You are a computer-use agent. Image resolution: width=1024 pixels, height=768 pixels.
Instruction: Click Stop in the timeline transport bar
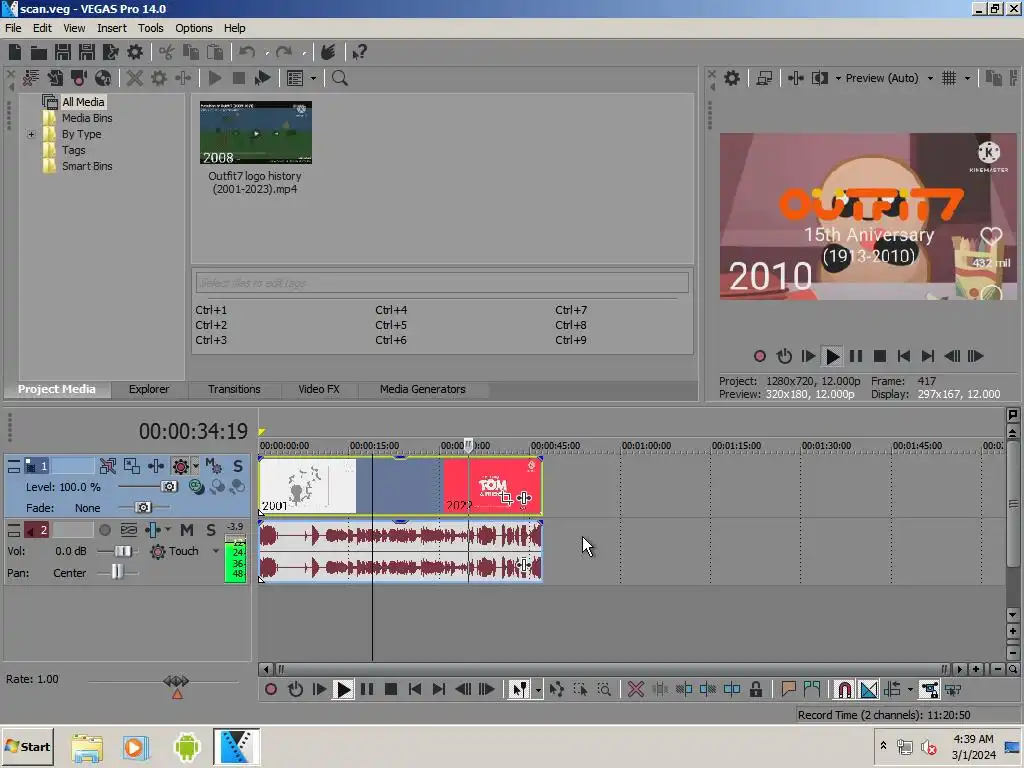click(x=391, y=690)
